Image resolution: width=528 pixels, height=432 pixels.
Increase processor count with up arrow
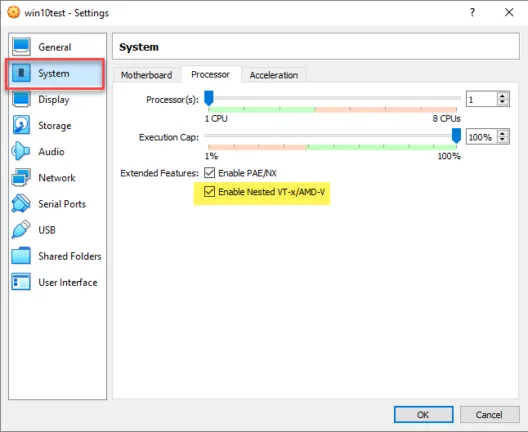[x=502, y=96]
